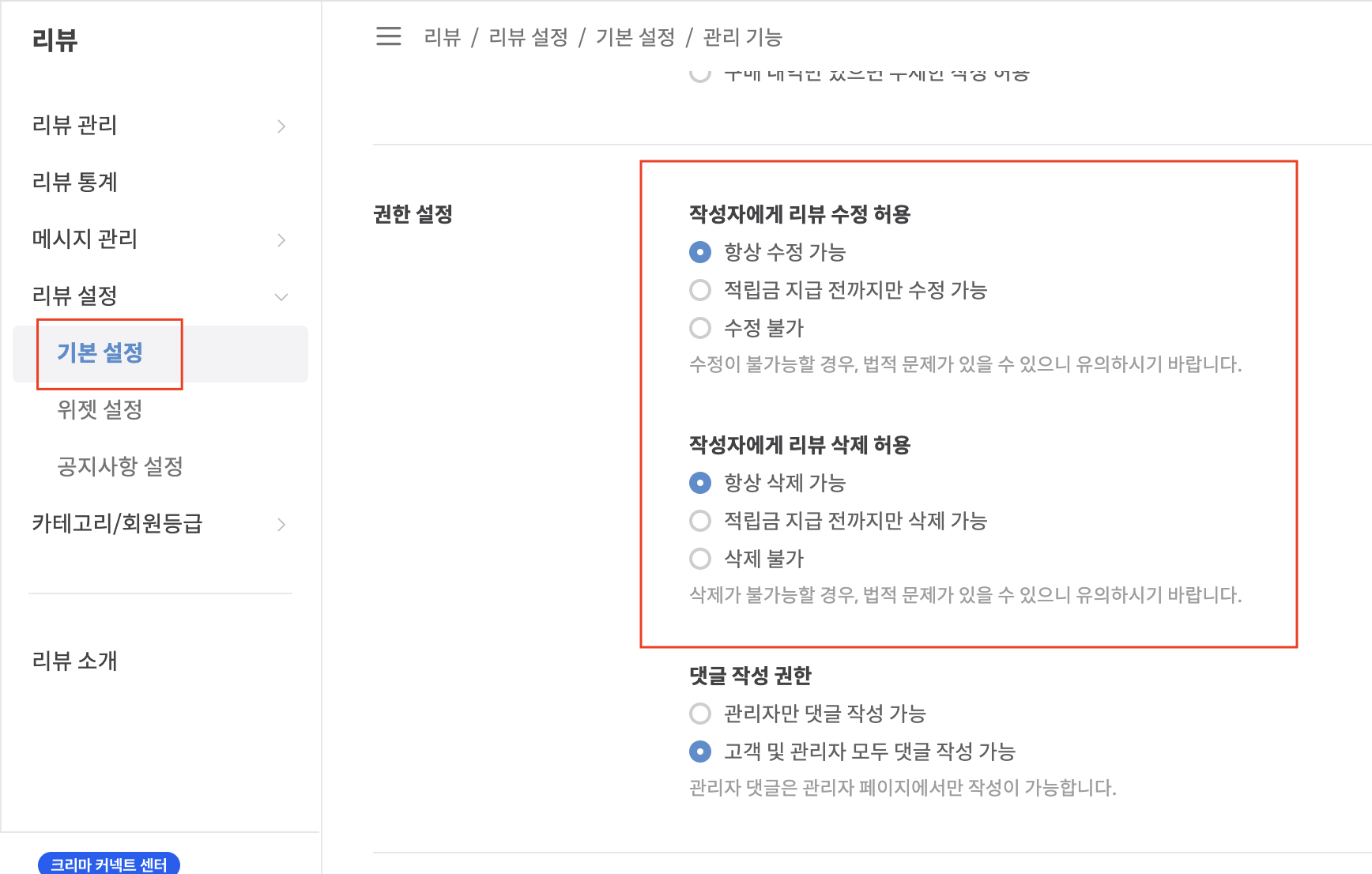Click the 리뷰 설정 breadcrumb link

[x=528, y=37]
